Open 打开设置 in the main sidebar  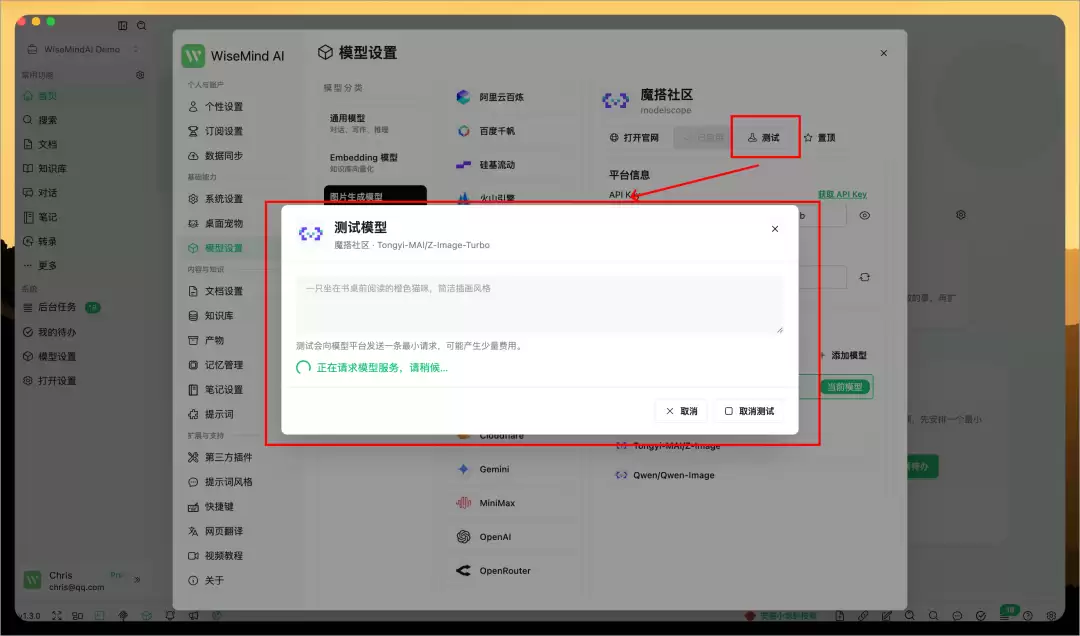click(x=85, y=381)
